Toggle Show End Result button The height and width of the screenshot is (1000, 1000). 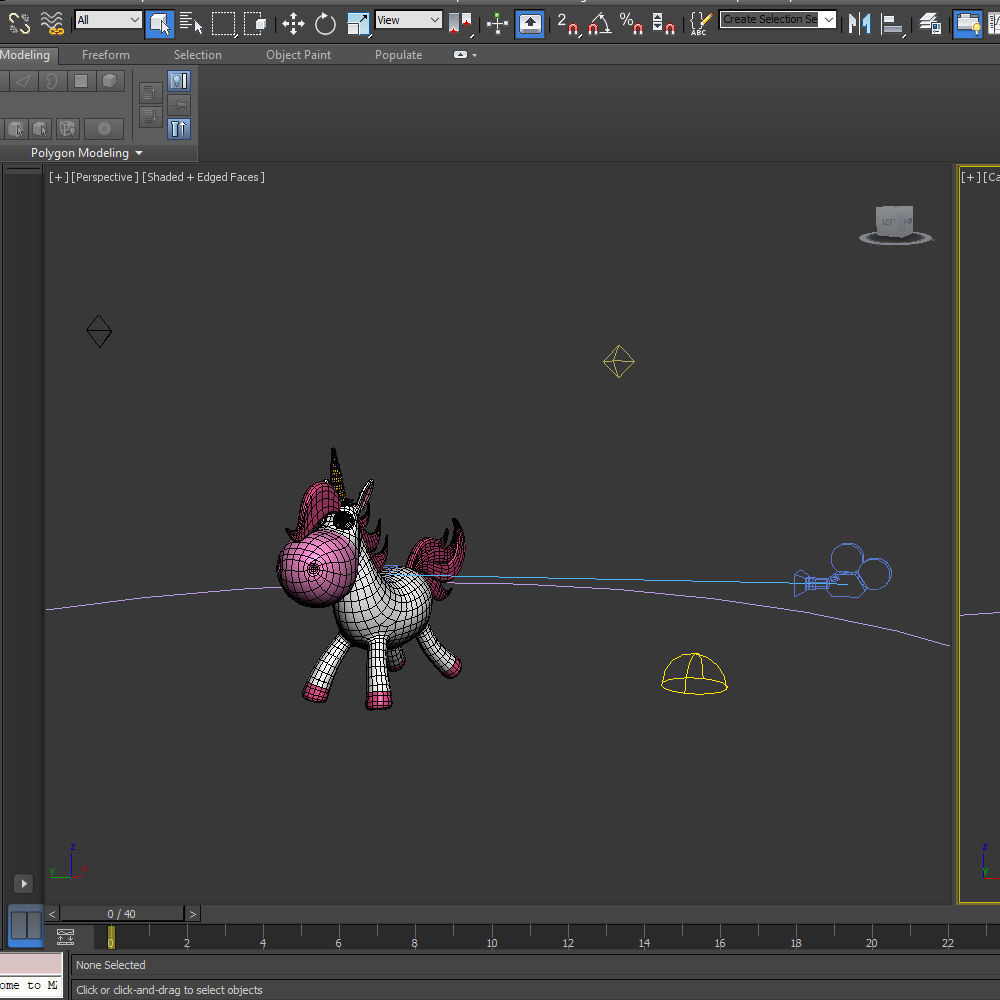click(x=179, y=81)
